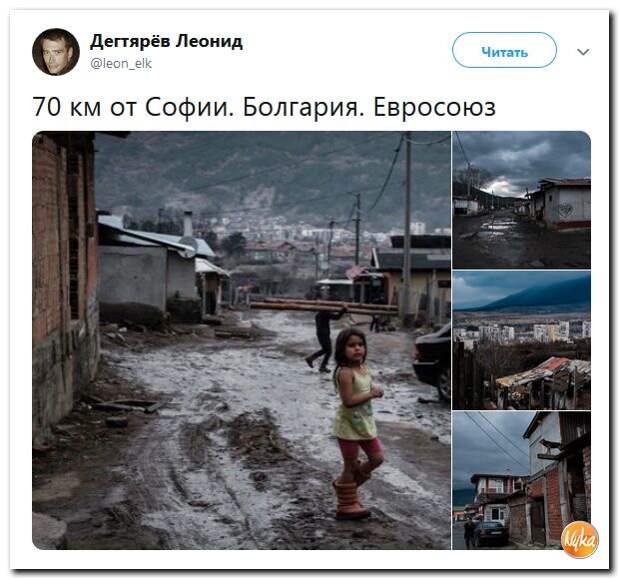
Task: Open the thumbnail with stormy clouds and shack
Action: click(522, 200)
